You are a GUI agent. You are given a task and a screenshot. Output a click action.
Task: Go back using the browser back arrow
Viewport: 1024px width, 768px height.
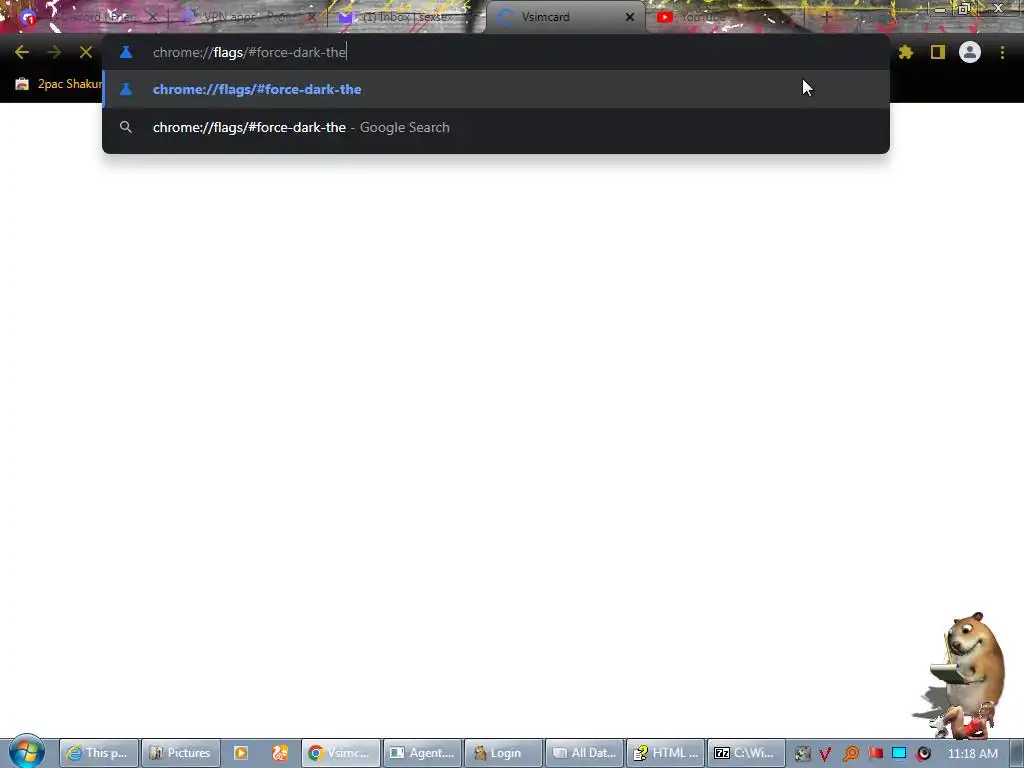coord(22,52)
